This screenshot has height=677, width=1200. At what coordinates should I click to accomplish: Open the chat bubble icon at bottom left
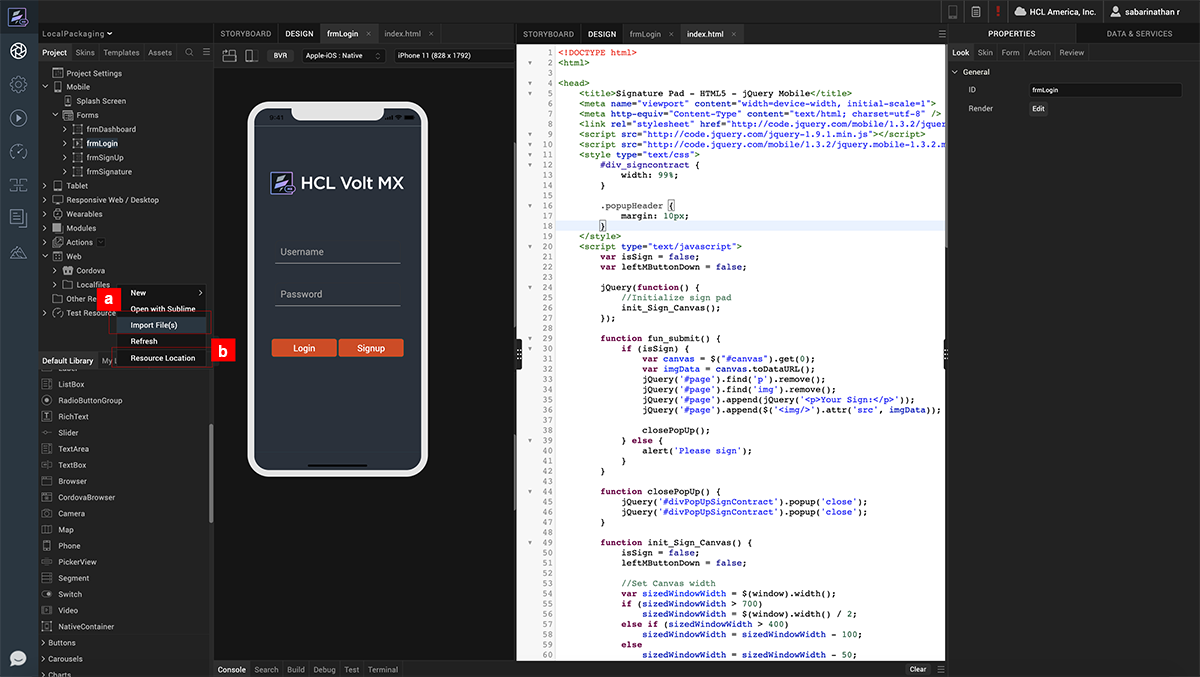tap(18, 658)
